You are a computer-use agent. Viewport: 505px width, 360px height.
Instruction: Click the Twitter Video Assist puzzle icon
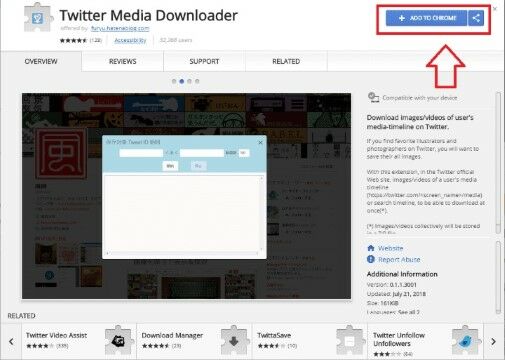click(118, 341)
